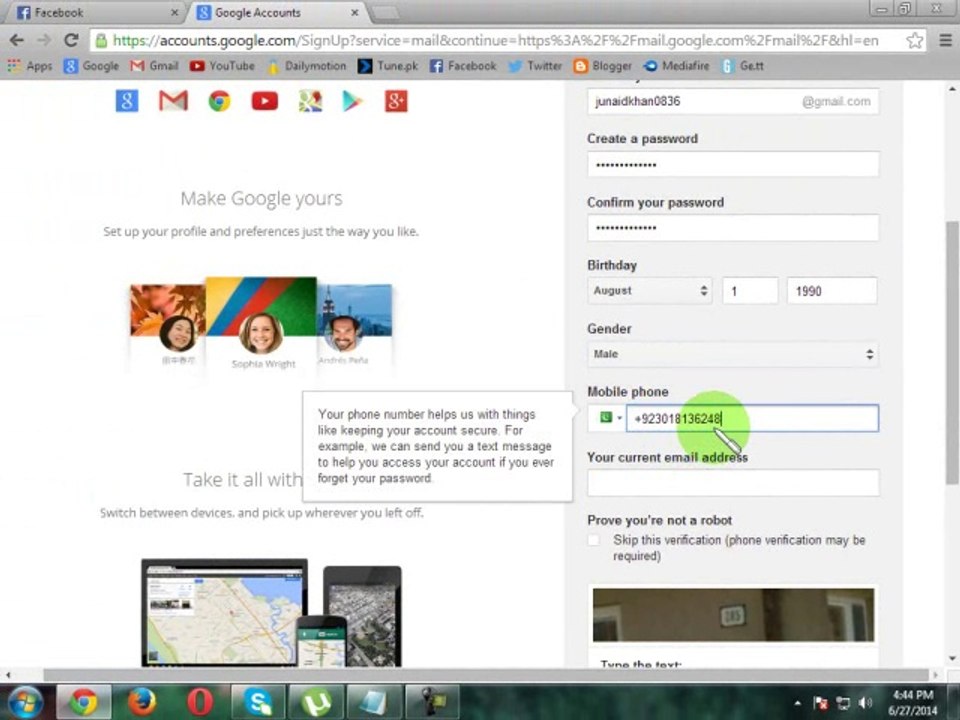960x720 pixels.
Task: Click the YouTube icon in the services row
Action: 264,101
